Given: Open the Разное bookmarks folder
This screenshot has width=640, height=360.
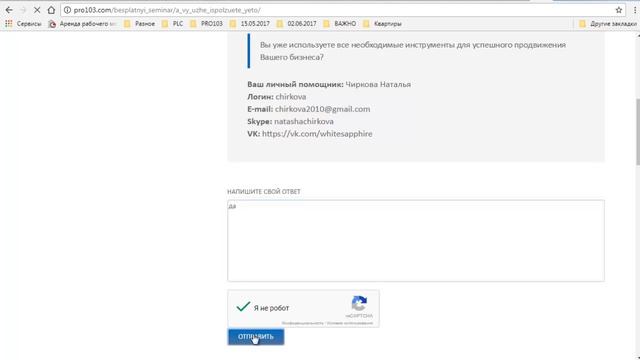Looking at the screenshot, I should tap(140, 24).
